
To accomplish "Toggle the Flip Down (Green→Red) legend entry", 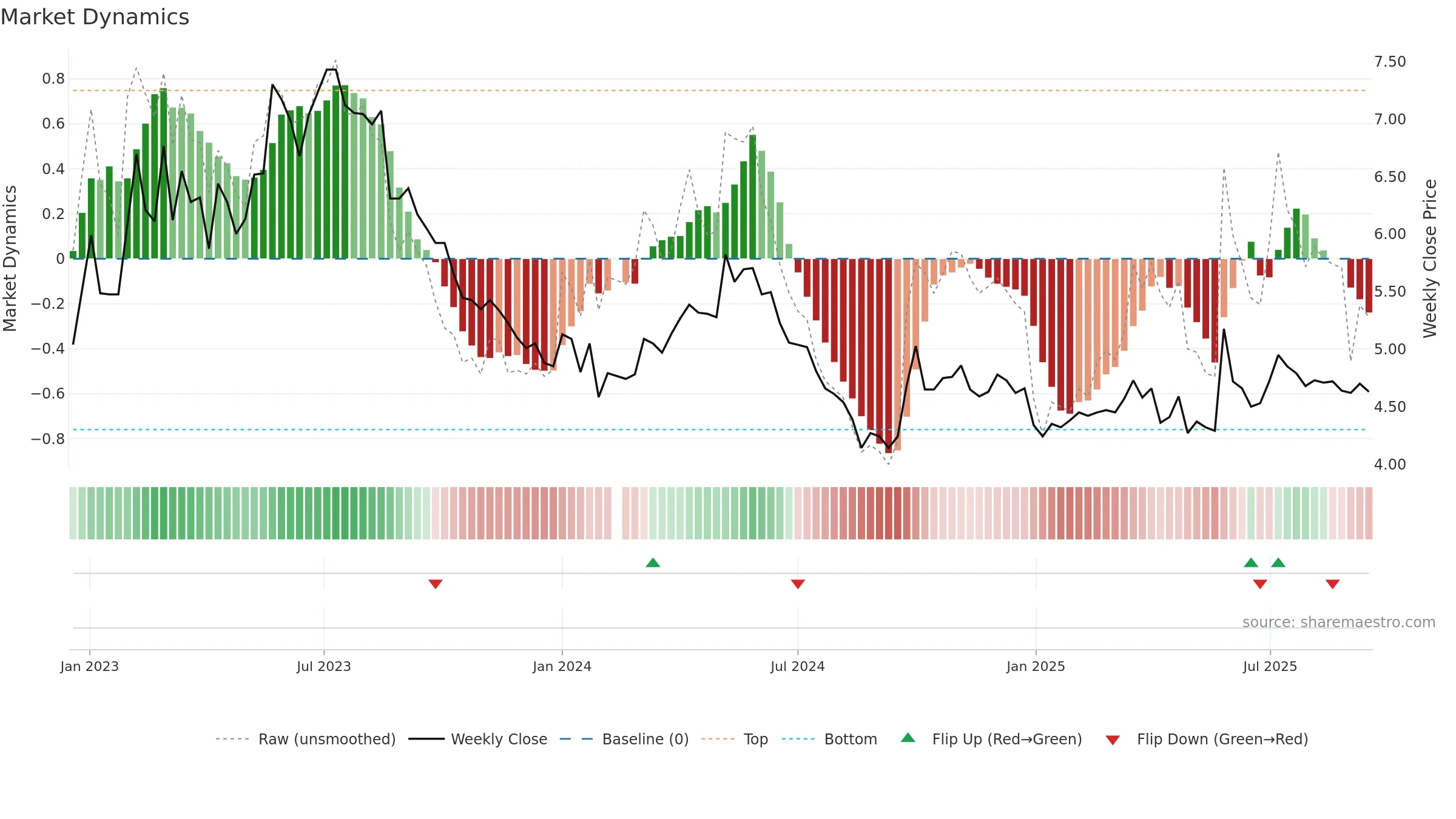I will coord(1207,739).
